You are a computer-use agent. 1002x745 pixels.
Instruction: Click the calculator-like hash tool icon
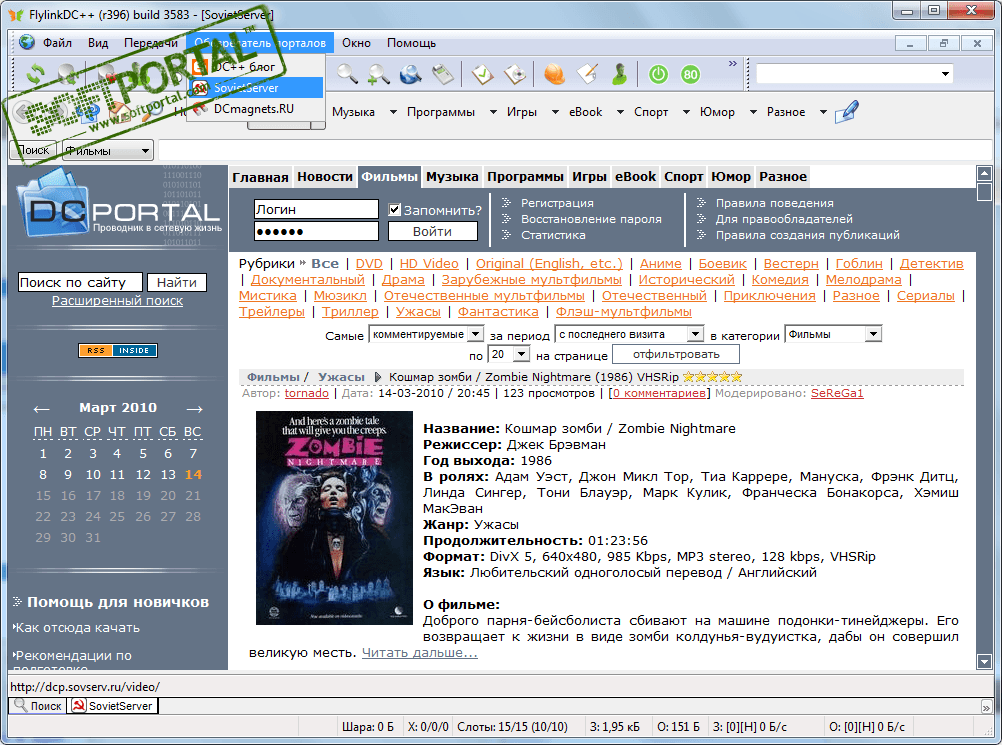(x=442, y=74)
